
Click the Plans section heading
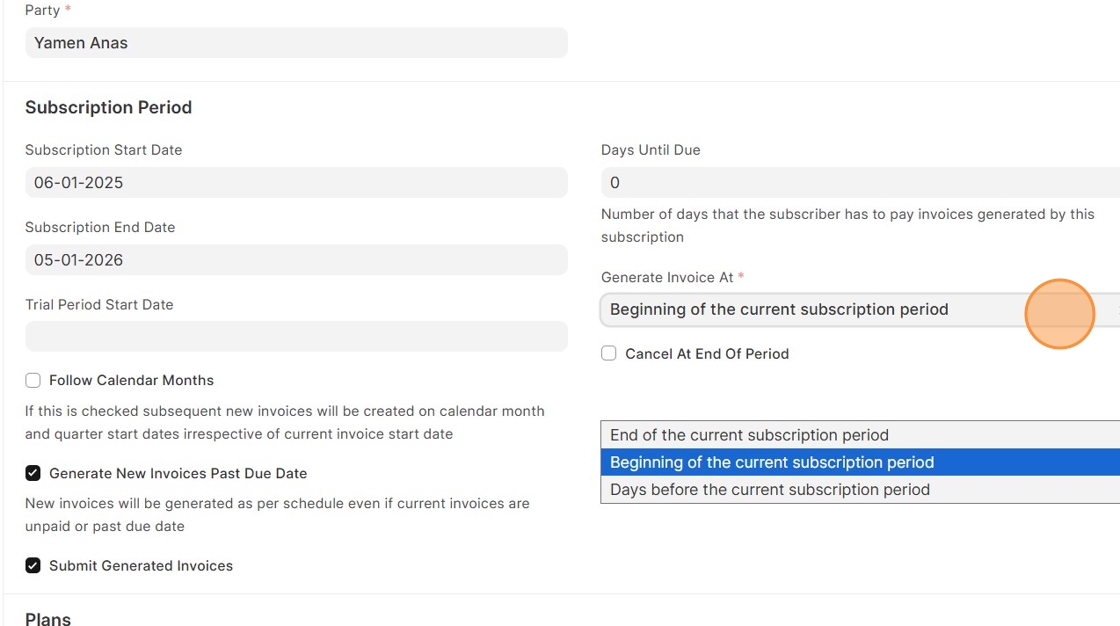click(48, 619)
